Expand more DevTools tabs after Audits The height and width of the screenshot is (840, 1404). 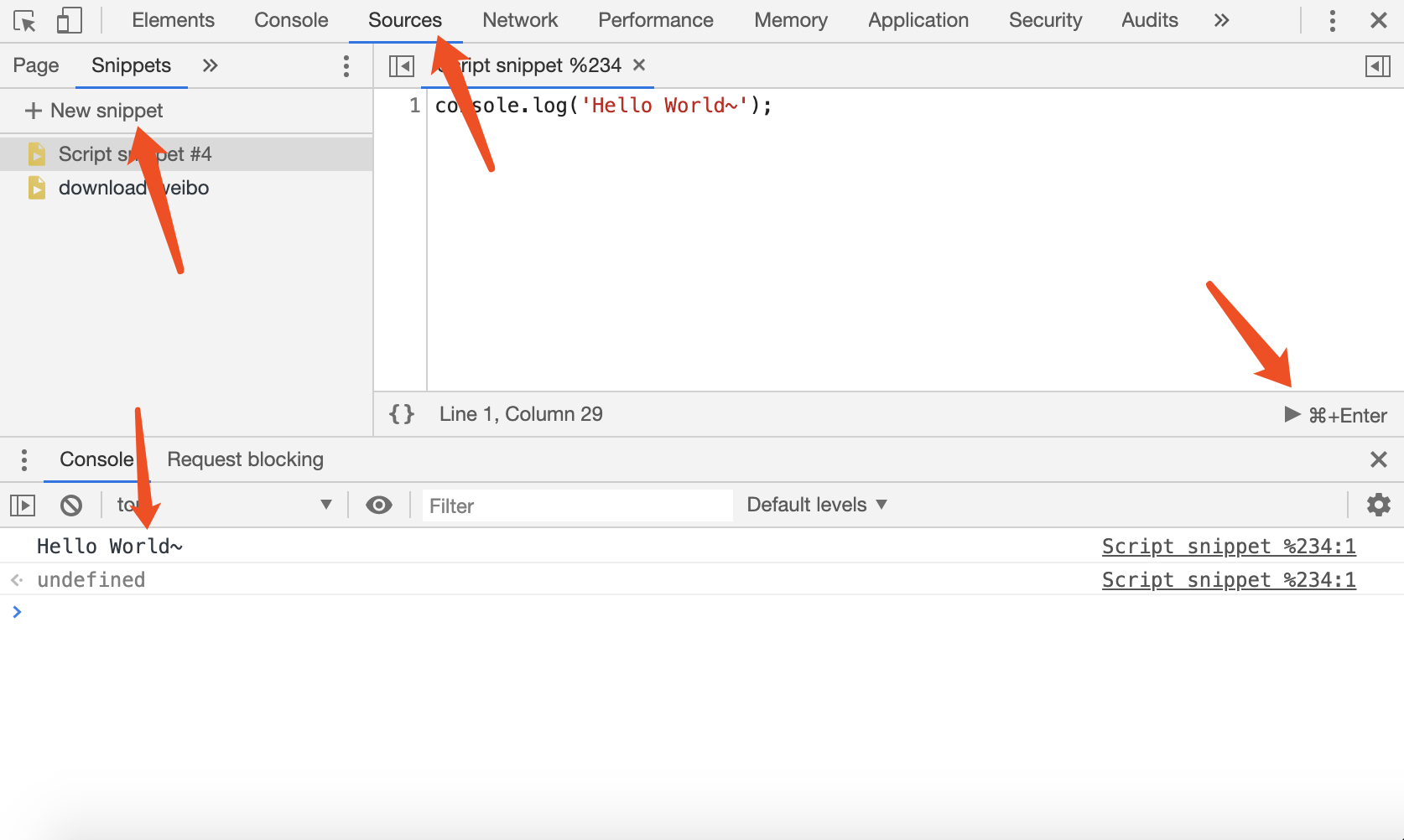click(x=1221, y=20)
